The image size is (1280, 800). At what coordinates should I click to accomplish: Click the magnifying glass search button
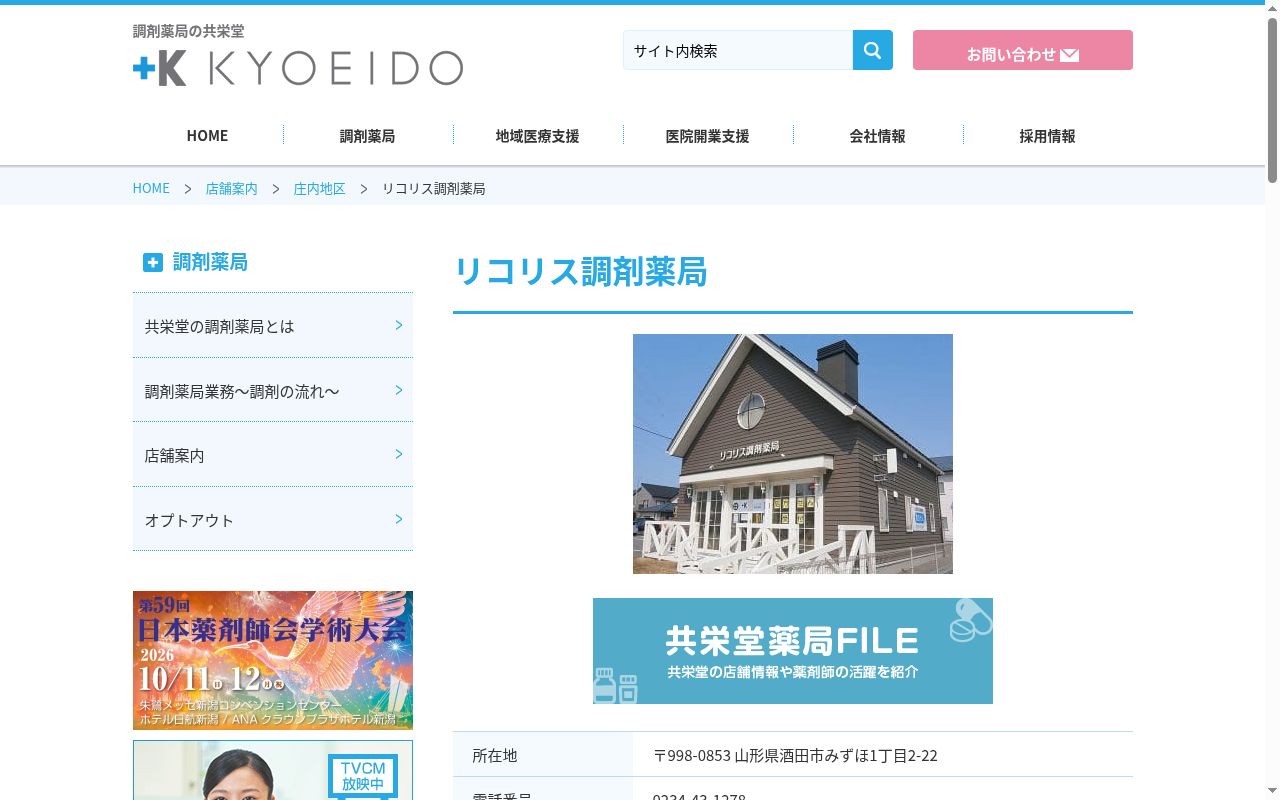click(872, 50)
